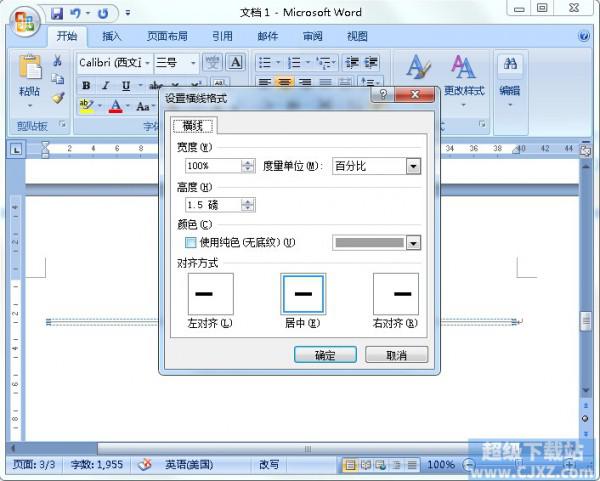The width and height of the screenshot is (600, 481).
Task: Open the gray color picker dropdown
Action: (x=413, y=243)
